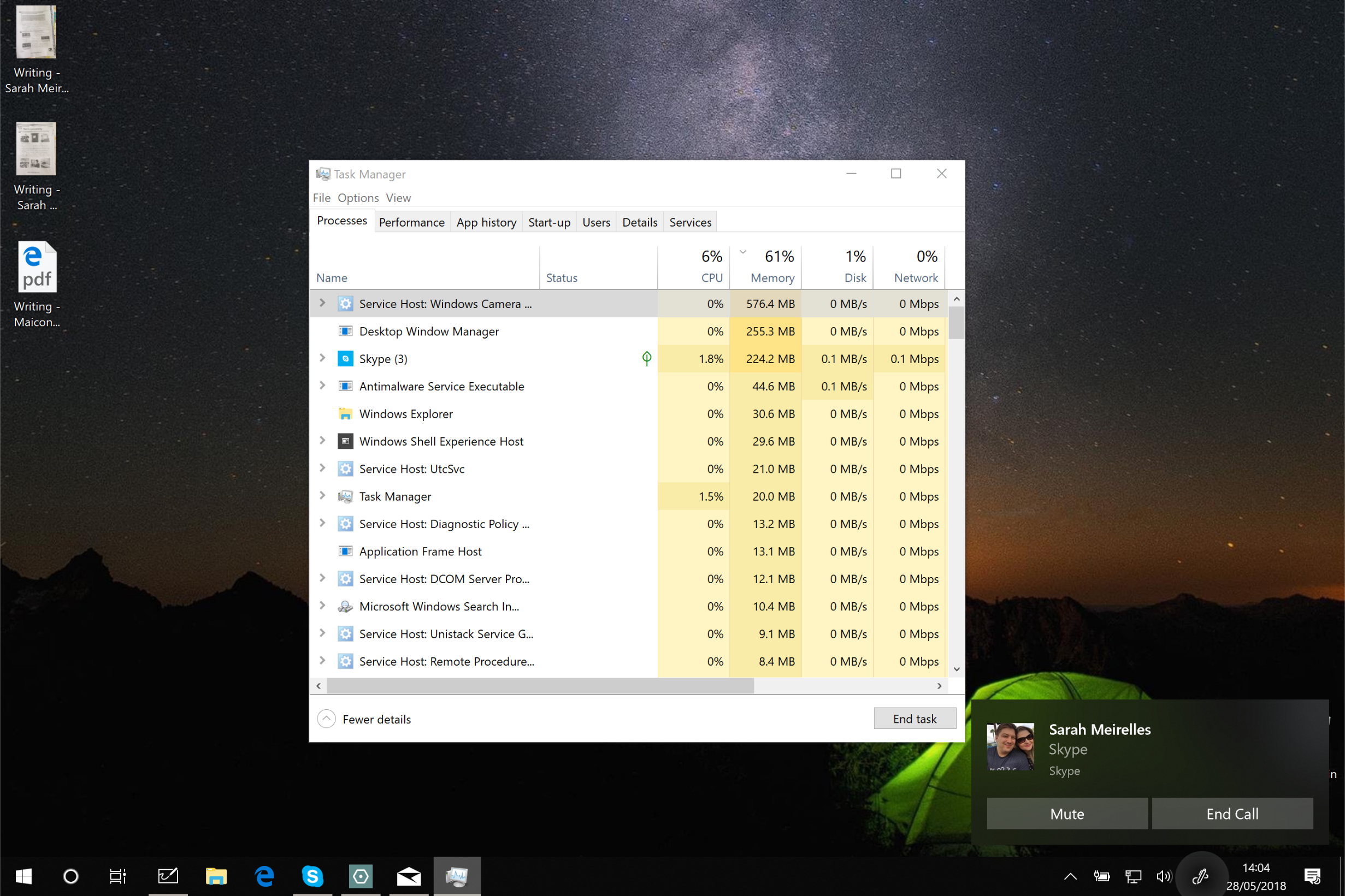This screenshot has height=896, width=1345.
Task: Open Action Center in the system tray
Action: tap(1312, 875)
